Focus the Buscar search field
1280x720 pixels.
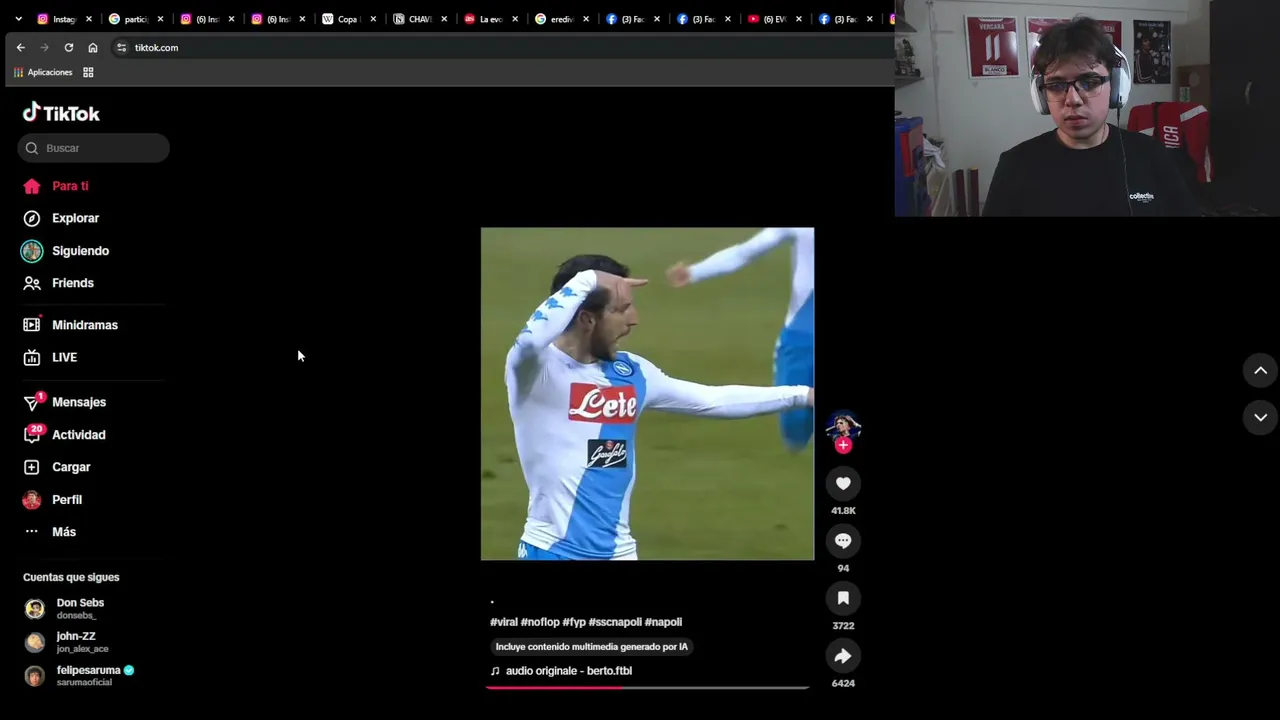pyautogui.click(x=94, y=148)
